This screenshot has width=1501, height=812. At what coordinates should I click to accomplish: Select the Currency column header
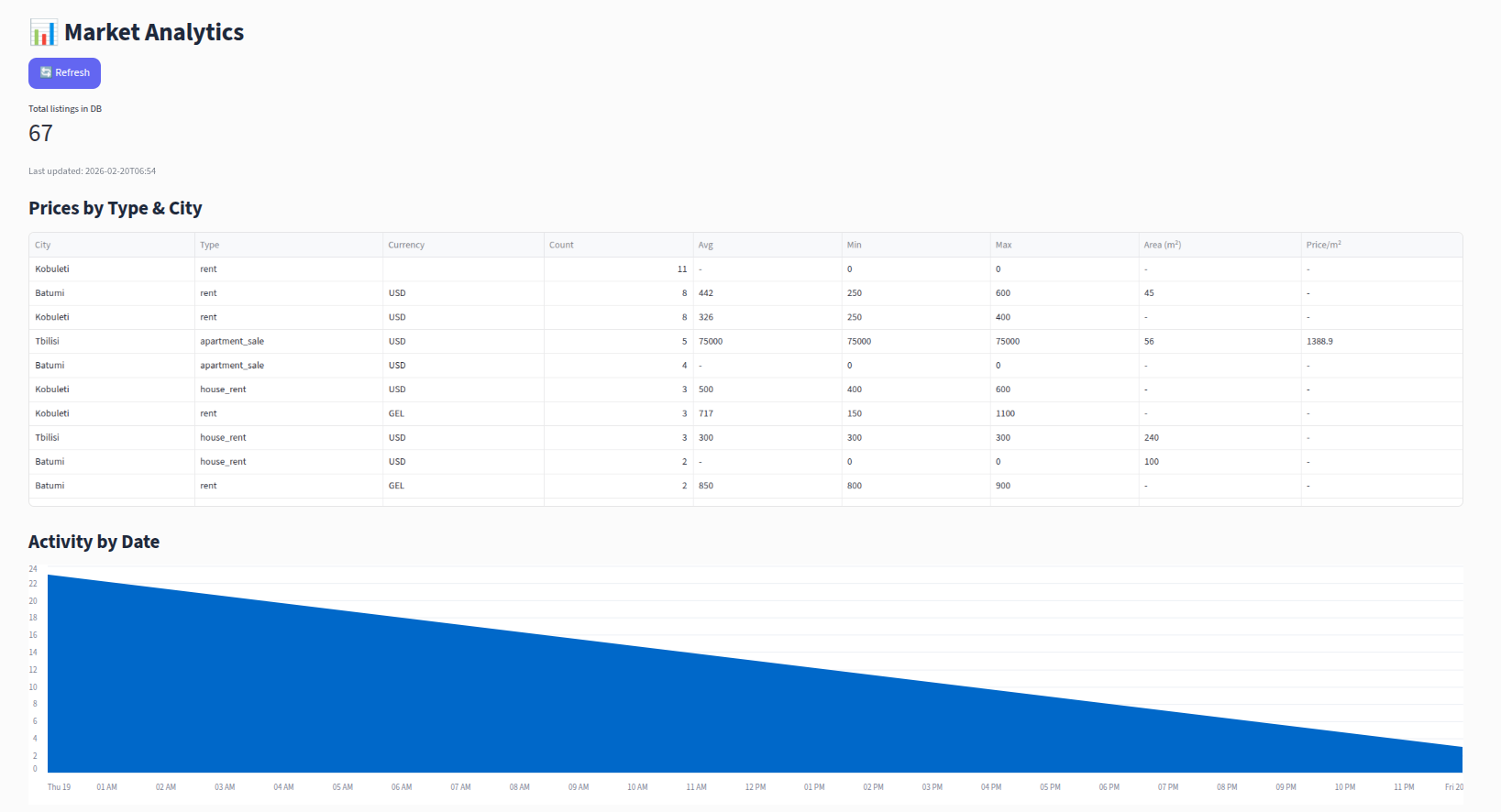pos(406,245)
